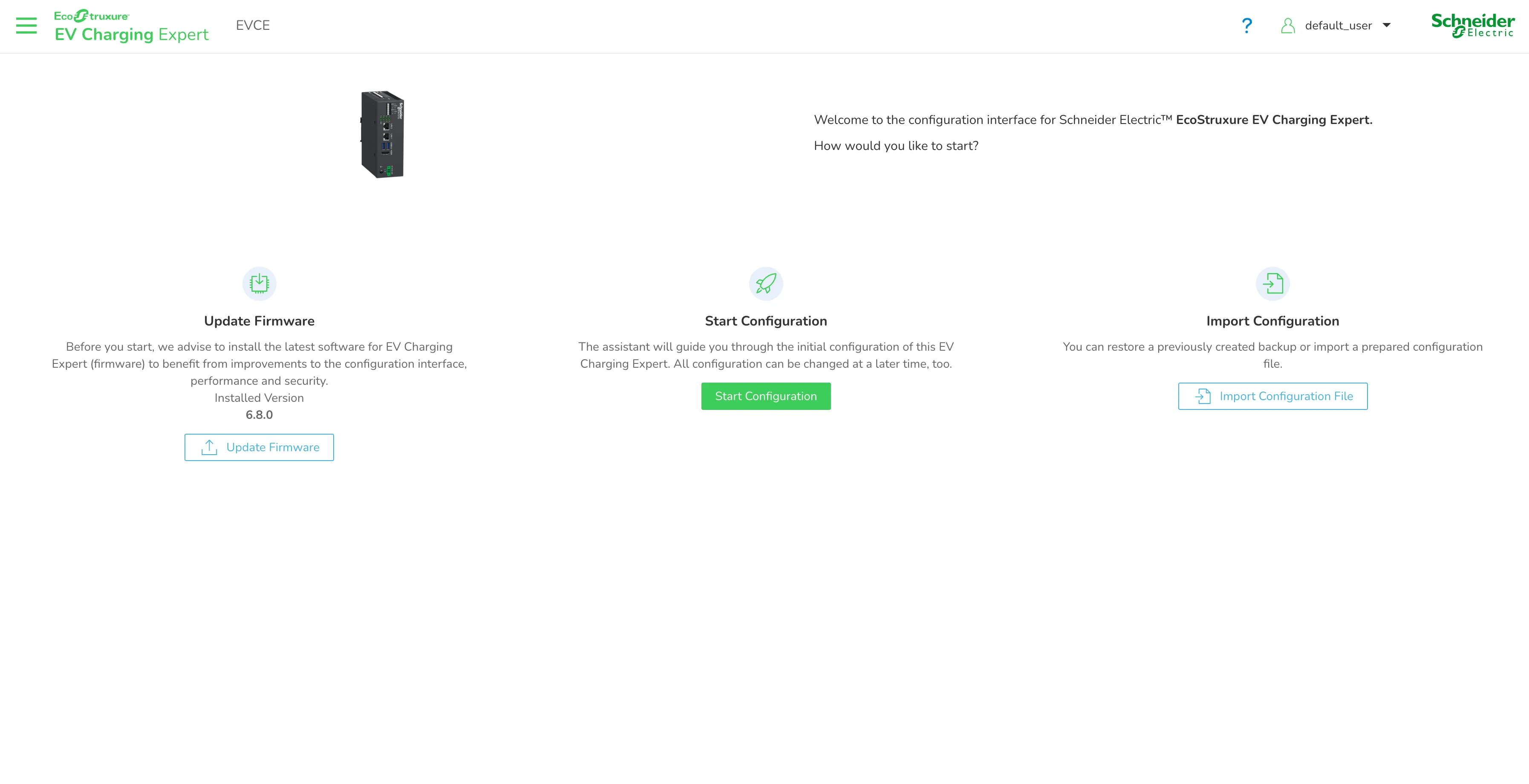
Task: Click Import Configuration File button
Action: pos(1272,396)
